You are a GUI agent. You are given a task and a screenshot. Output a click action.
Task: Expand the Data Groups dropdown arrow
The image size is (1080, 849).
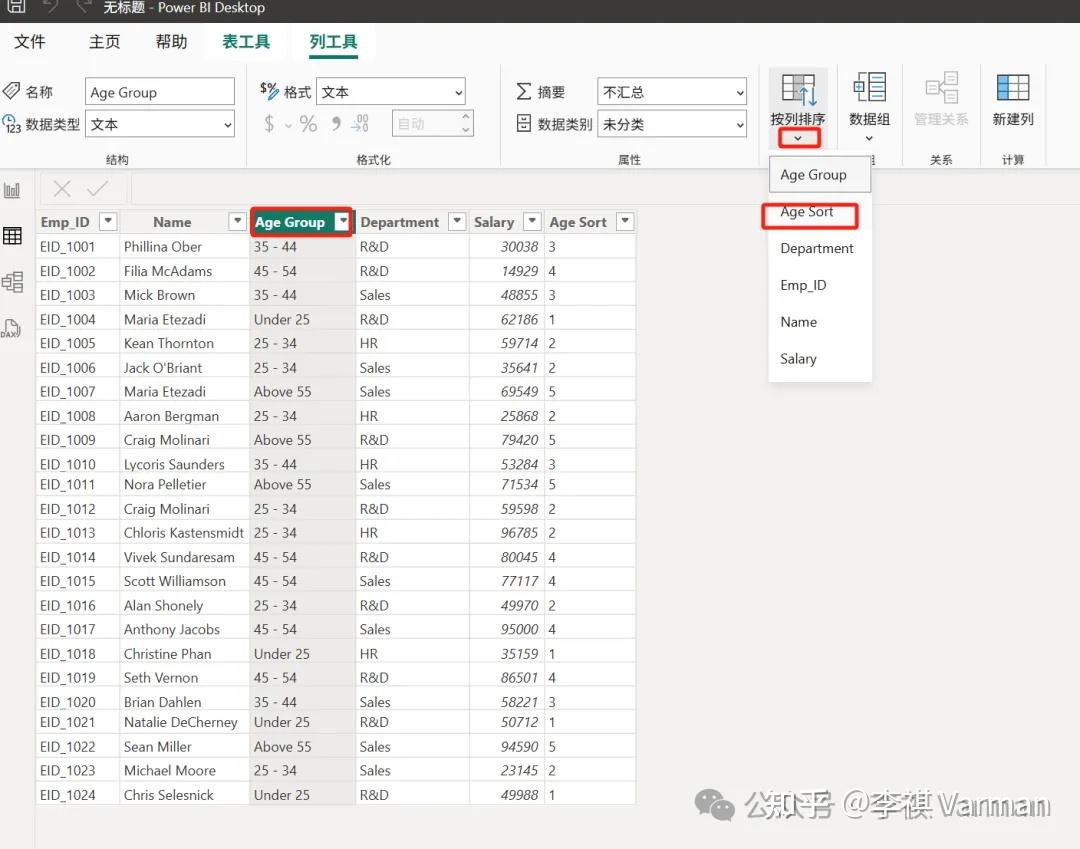point(869,138)
